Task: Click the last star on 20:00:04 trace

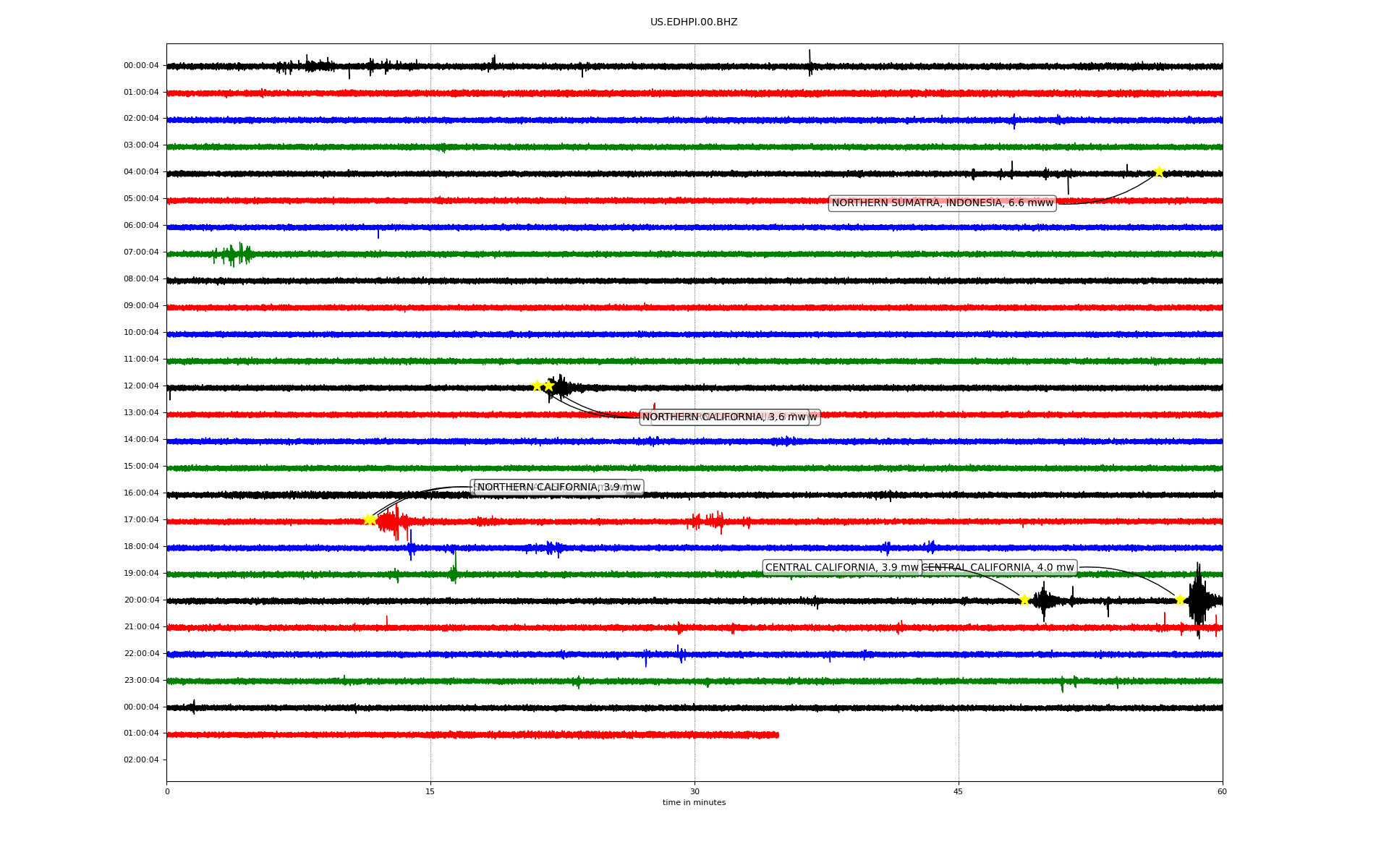Action: (x=1180, y=600)
